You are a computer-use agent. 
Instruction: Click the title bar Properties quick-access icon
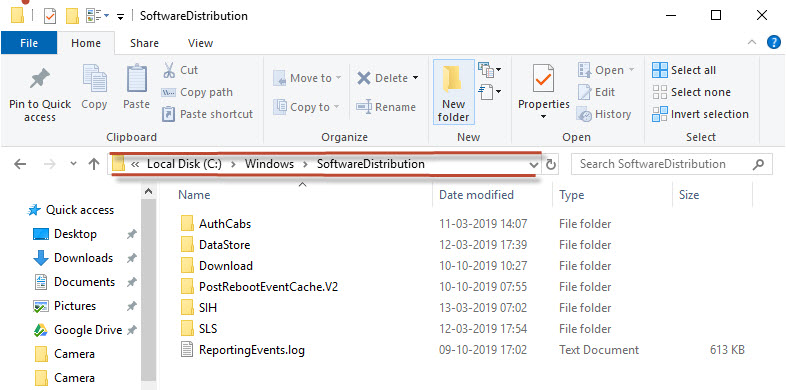[50, 16]
